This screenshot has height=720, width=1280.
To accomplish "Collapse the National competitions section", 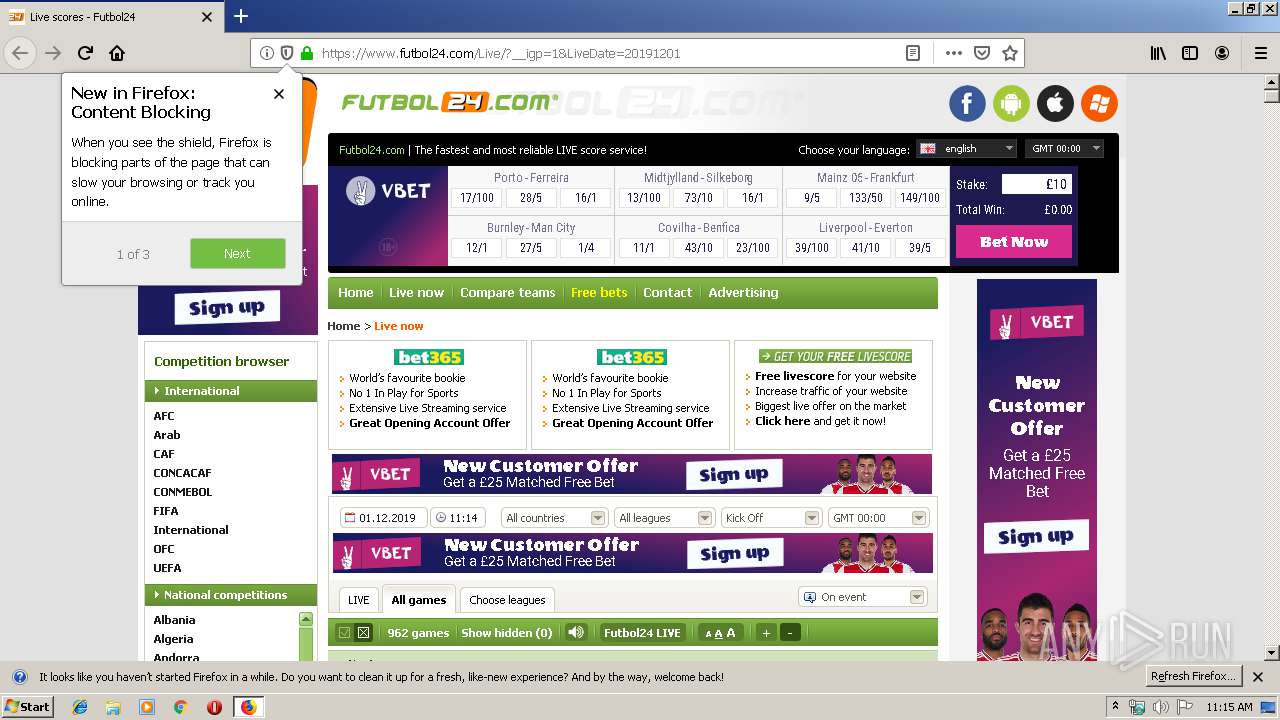I will click(232, 595).
